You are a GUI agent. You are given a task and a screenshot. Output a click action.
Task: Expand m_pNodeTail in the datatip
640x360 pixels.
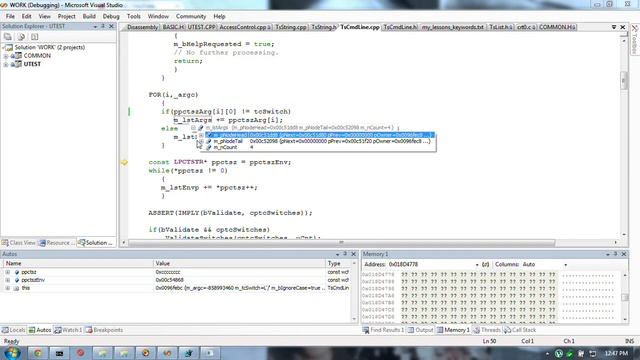click(201, 141)
